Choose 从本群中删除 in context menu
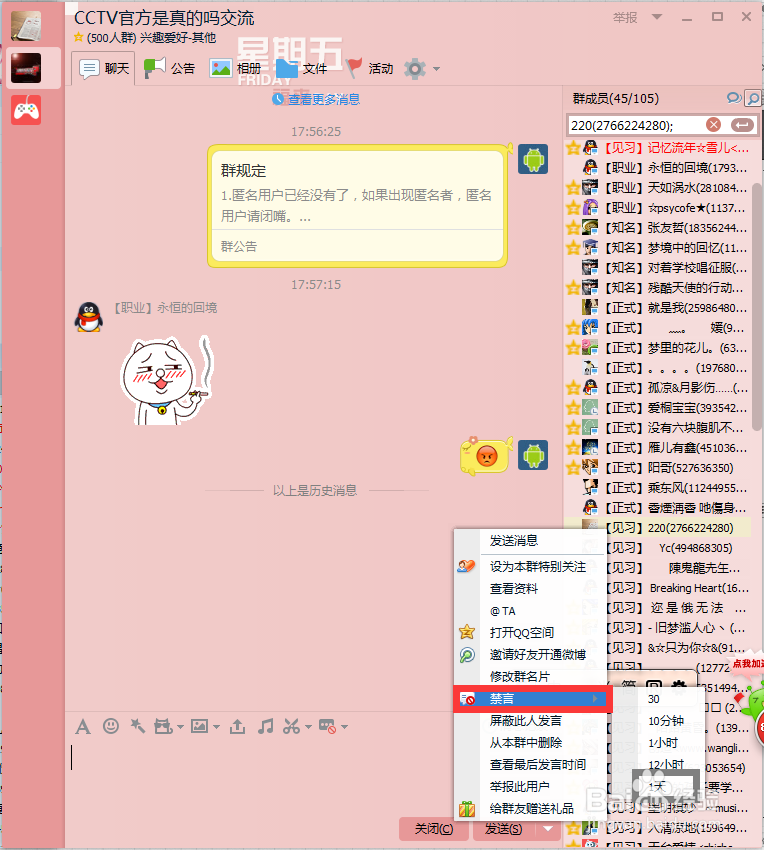 point(526,743)
